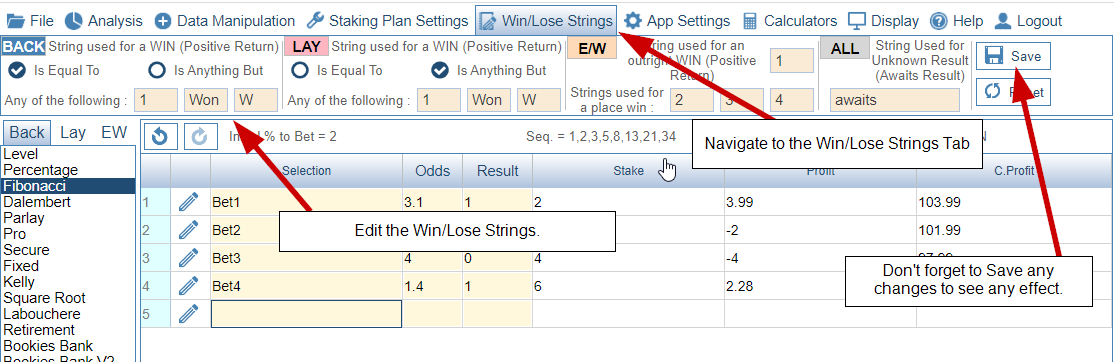Open the File menu
Image resolution: width=1114 pixels, height=362 pixels.
[x=30, y=21]
